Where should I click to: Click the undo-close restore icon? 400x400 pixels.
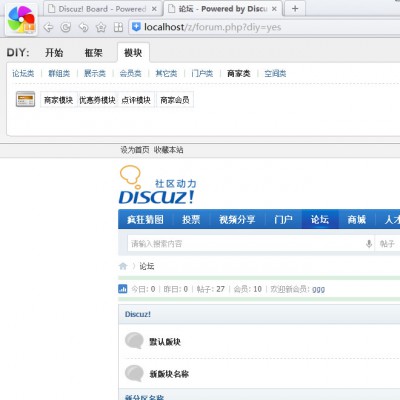83,27
